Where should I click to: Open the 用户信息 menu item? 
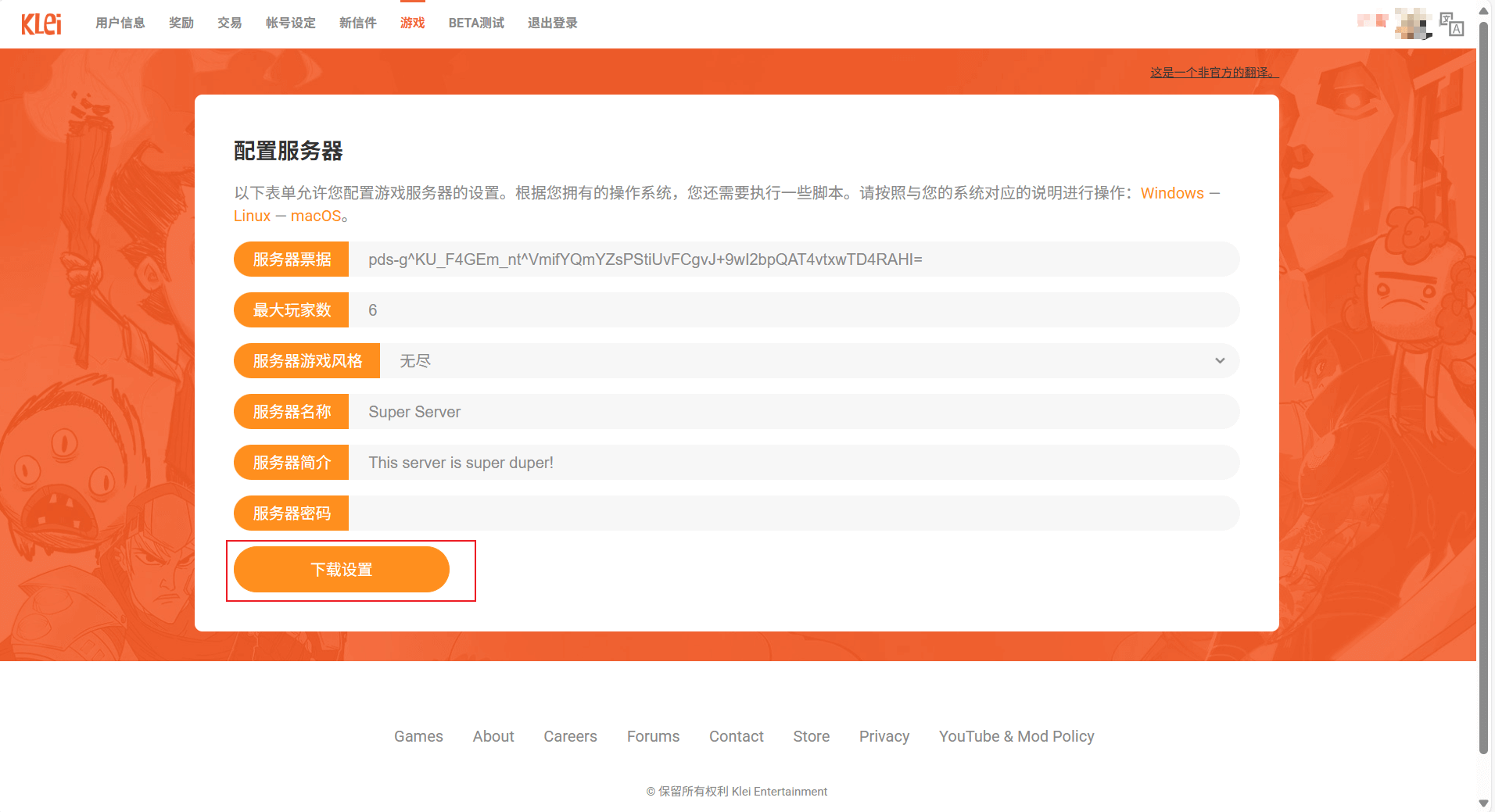click(120, 23)
